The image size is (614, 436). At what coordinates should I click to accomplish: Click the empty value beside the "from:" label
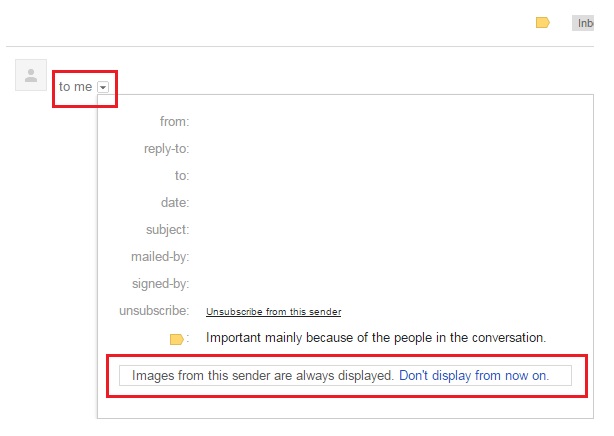pyautogui.click(x=300, y=122)
